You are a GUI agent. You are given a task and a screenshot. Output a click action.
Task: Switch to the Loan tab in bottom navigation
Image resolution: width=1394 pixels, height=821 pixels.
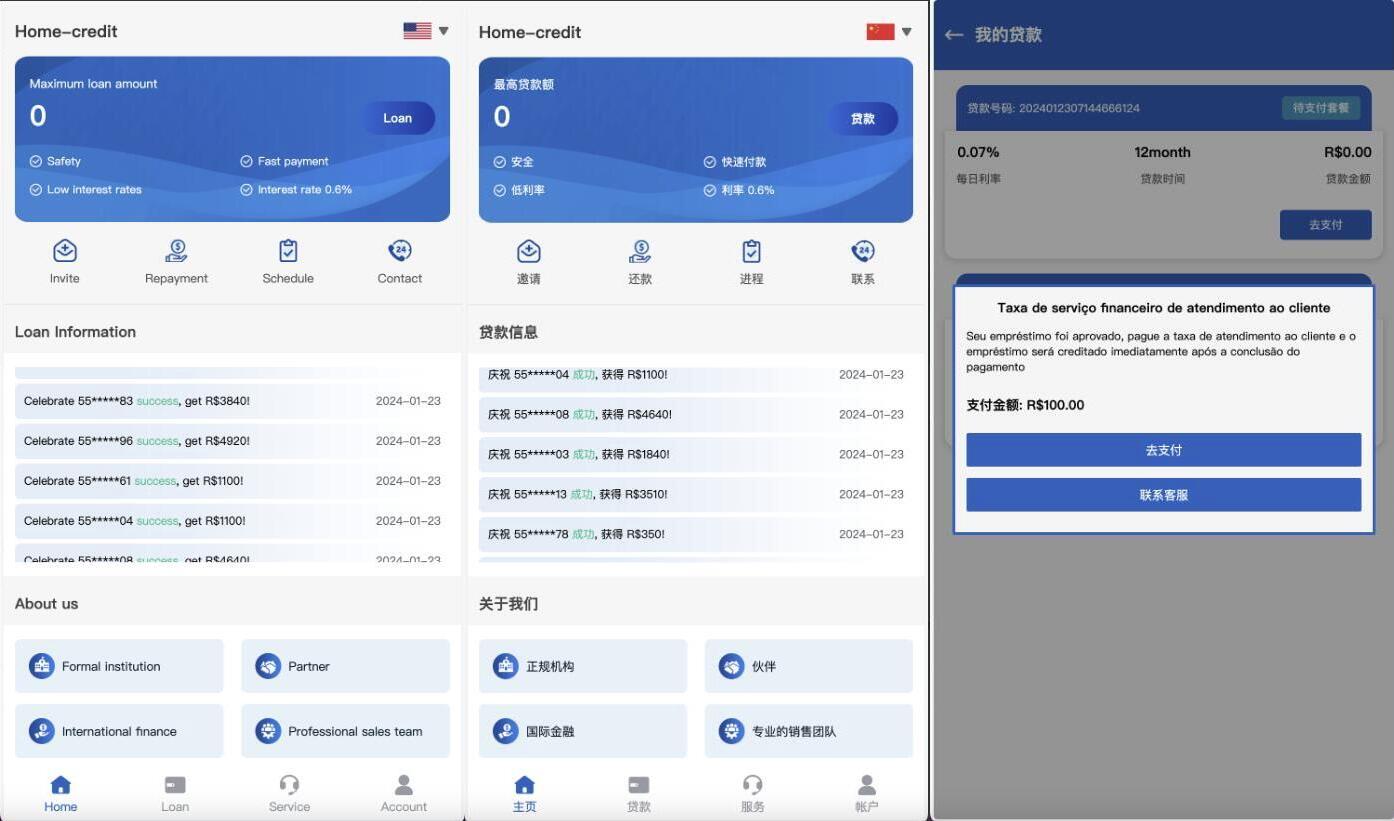175,793
